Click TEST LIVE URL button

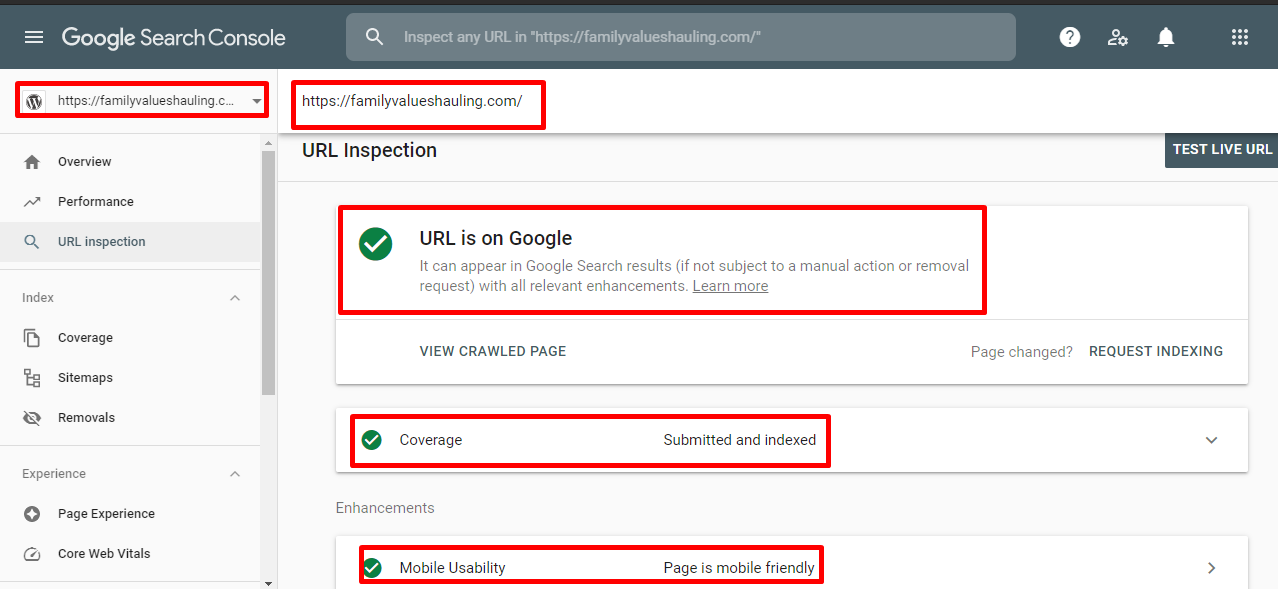(1222, 149)
